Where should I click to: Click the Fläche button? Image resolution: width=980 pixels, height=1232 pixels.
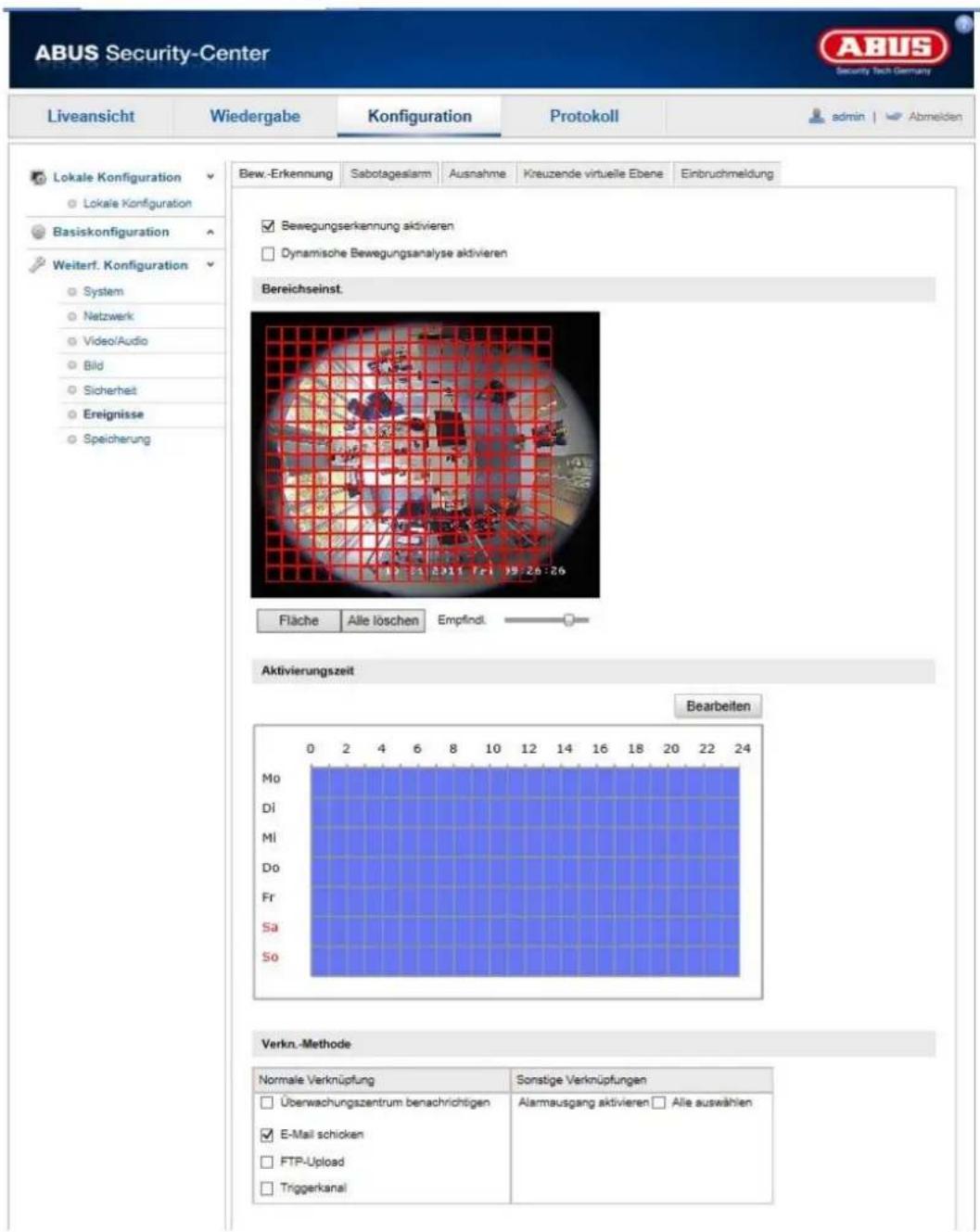click(299, 621)
